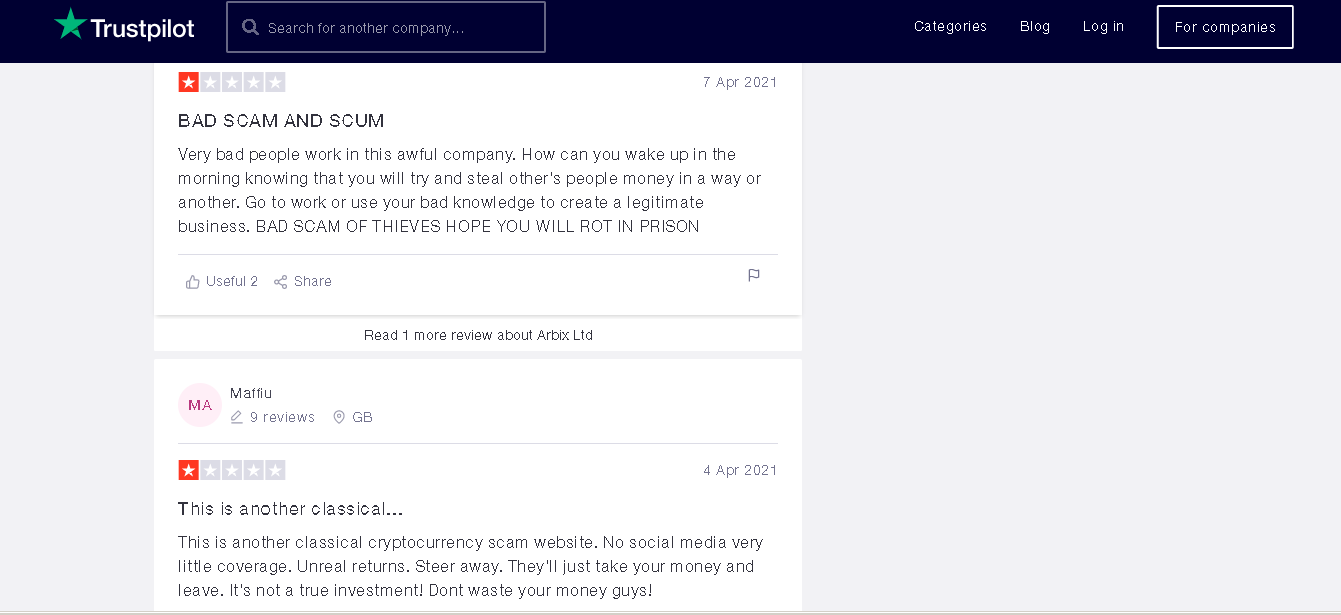Open the Categories menu item
This screenshot has height=615, width=1341.
click(950, 27)
